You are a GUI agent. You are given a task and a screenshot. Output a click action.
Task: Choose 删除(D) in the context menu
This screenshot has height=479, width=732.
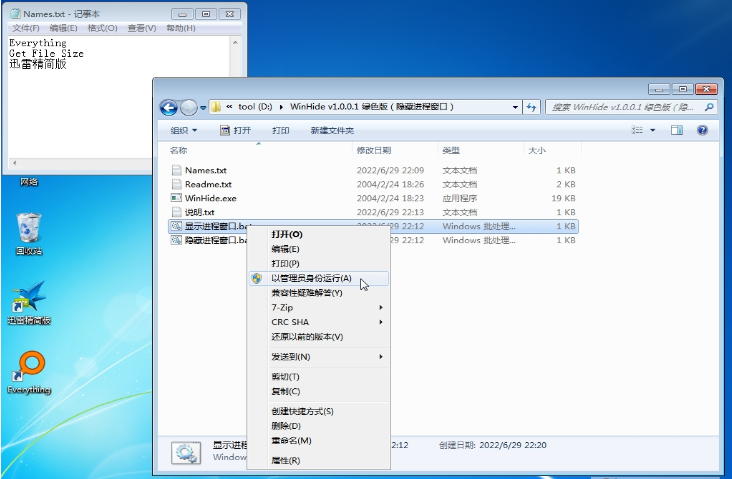319,426
